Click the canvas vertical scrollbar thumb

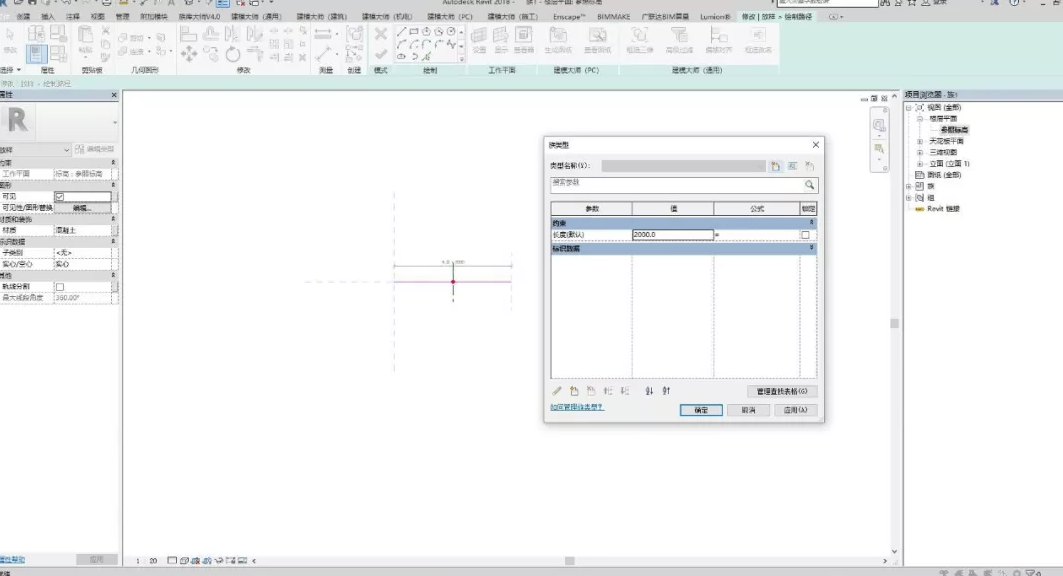[894, 323]
